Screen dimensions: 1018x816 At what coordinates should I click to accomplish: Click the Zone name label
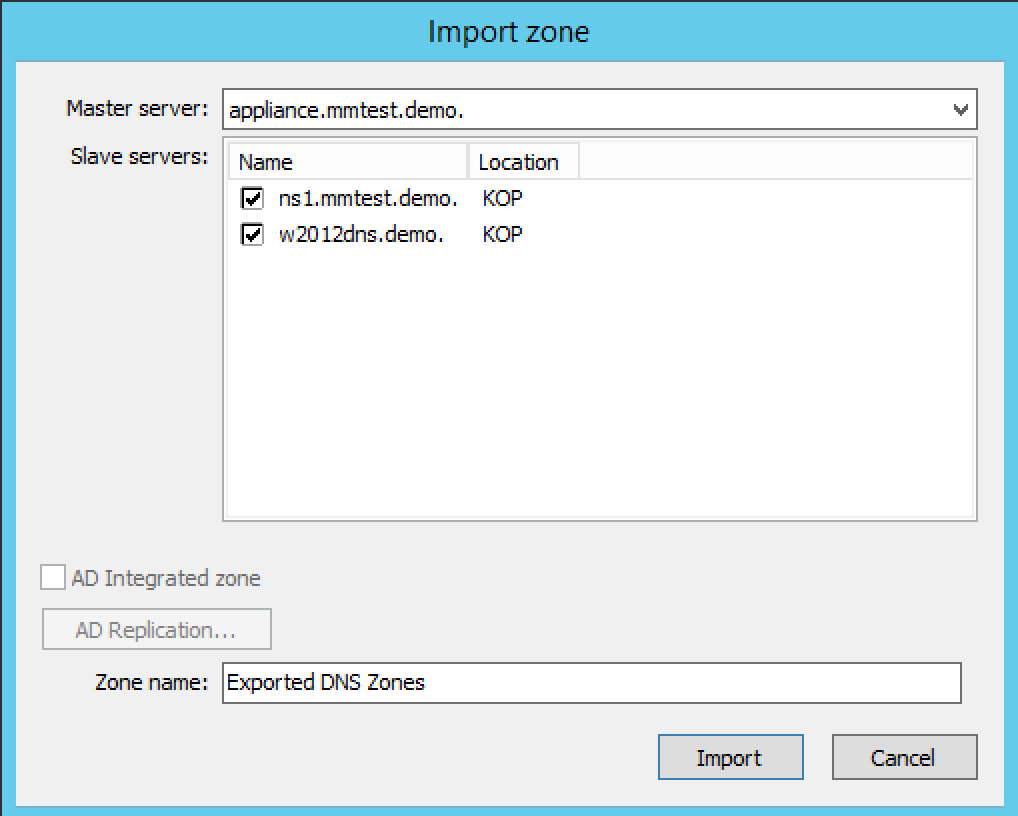(x=151, y=683)
